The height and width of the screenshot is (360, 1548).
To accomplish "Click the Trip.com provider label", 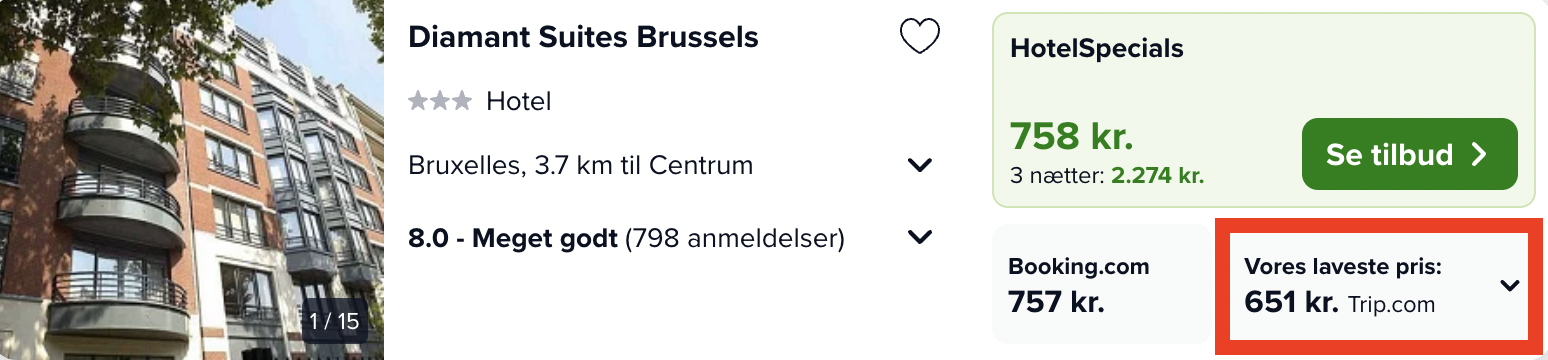I will click(1391, 304).
